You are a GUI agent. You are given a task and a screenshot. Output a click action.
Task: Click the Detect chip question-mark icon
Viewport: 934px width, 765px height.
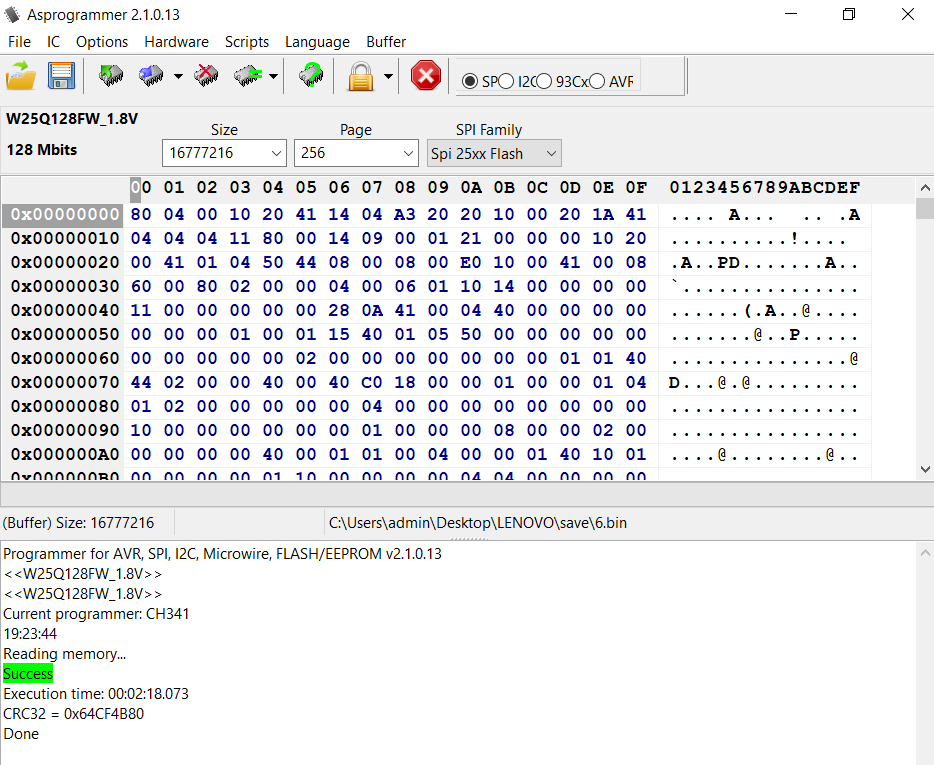pos(311,76)
